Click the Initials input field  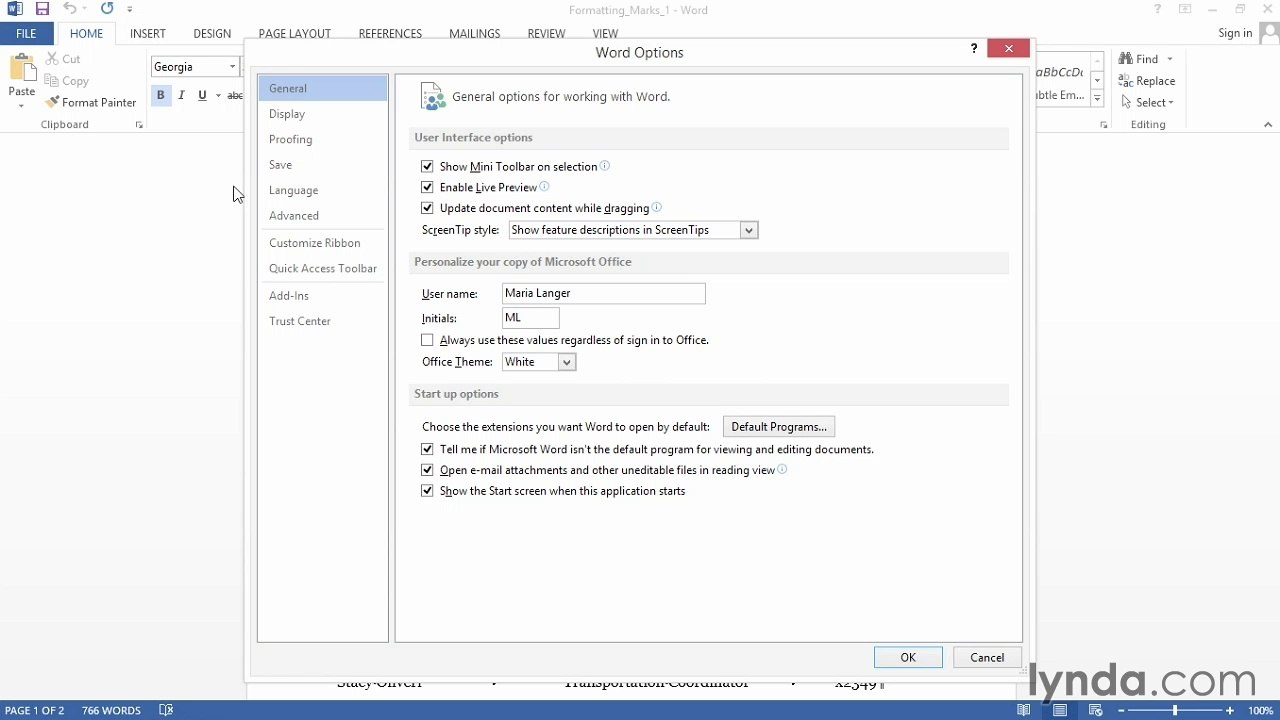531,318
